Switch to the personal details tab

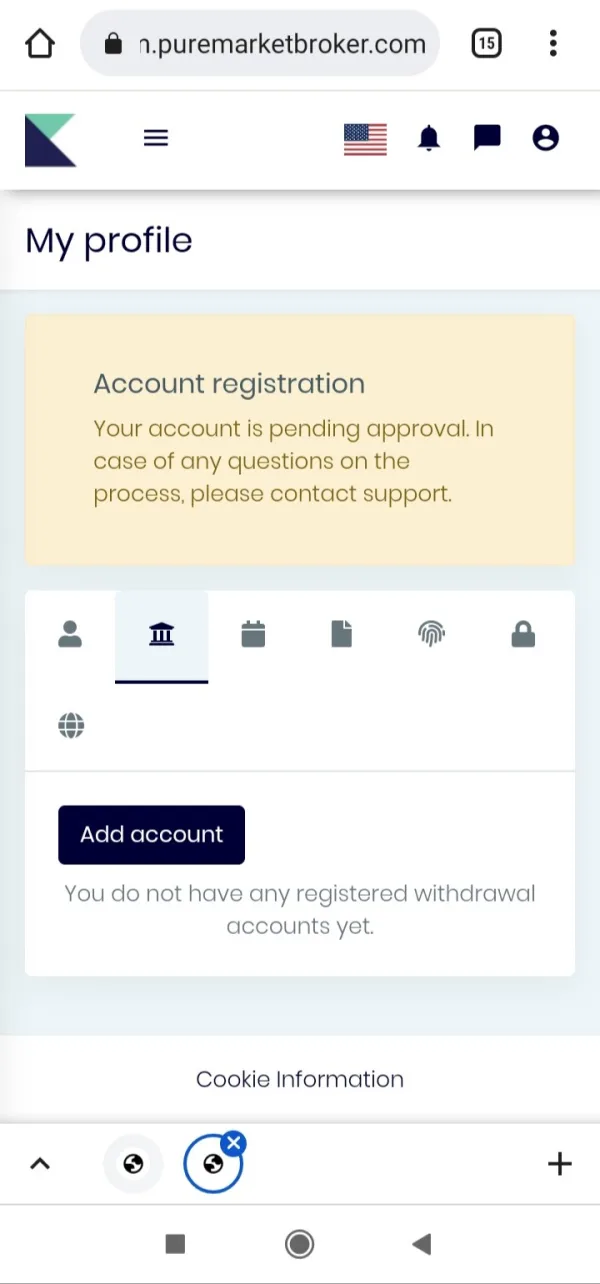70,634
